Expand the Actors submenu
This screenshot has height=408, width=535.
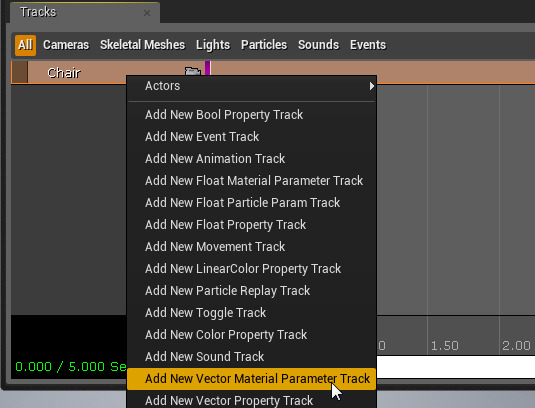click(x=252, y=86)
